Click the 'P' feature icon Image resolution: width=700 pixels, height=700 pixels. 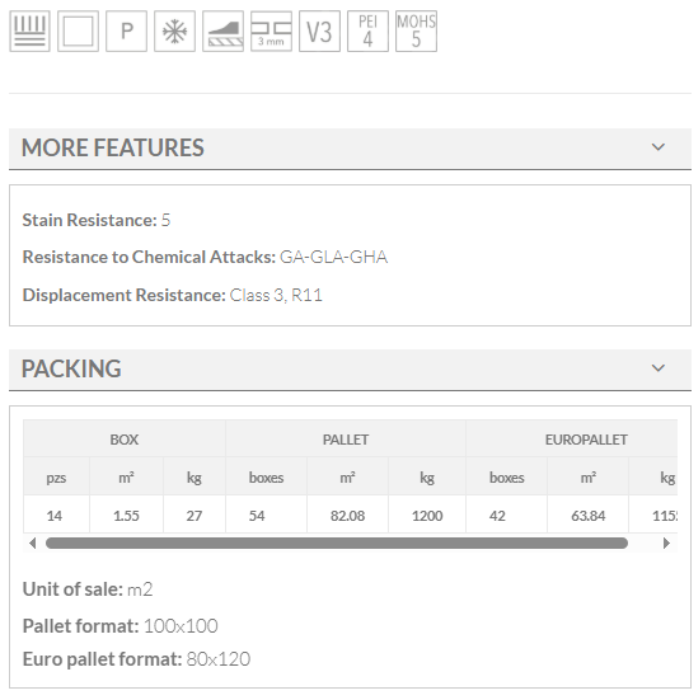click(x=125, y=31)
